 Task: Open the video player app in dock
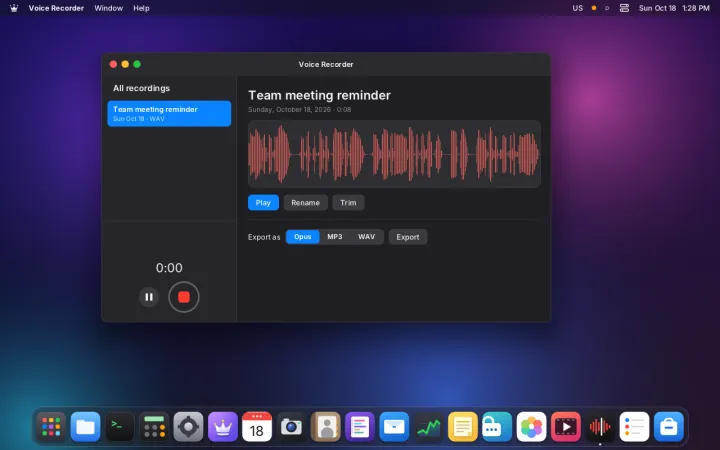pyautogui.click(x=565, y=427)
